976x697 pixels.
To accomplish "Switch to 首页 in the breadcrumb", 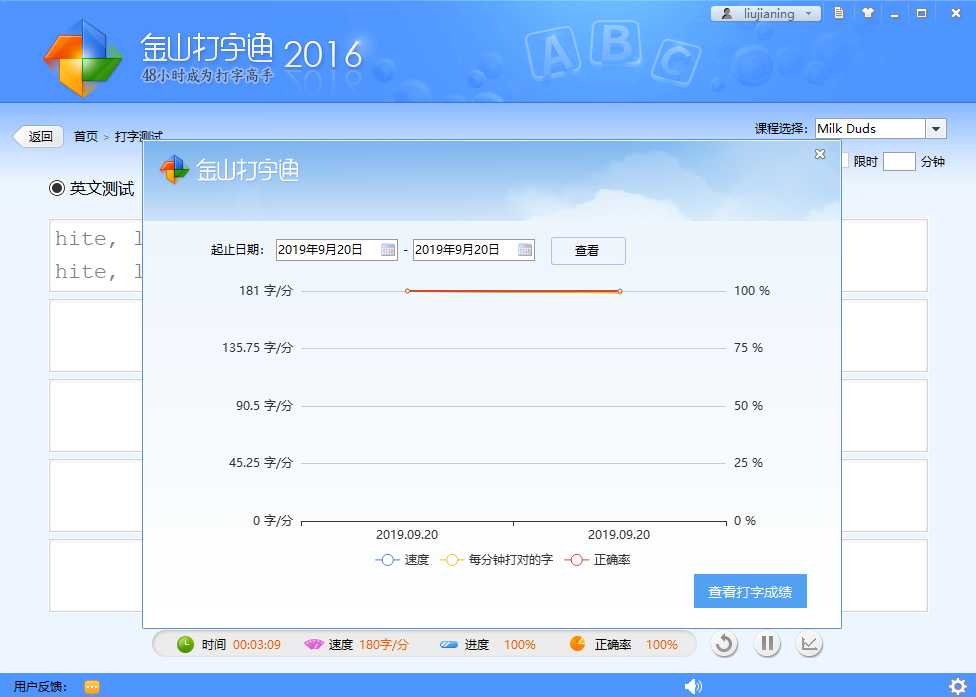I will pyautogui.click(x=86, y=136).
